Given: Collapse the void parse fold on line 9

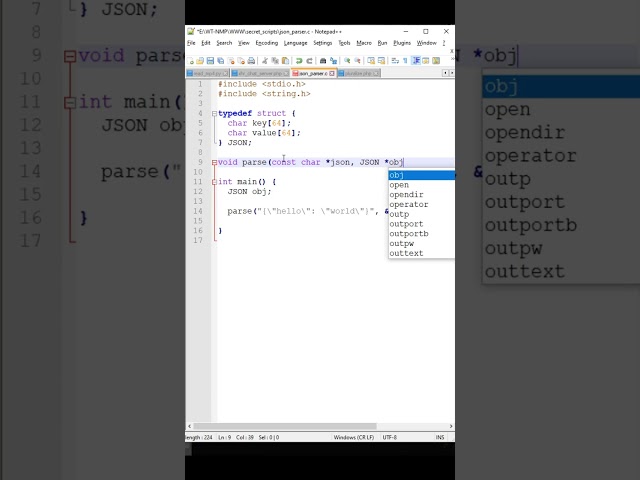Looking at the screenshot, I should 214,162.
